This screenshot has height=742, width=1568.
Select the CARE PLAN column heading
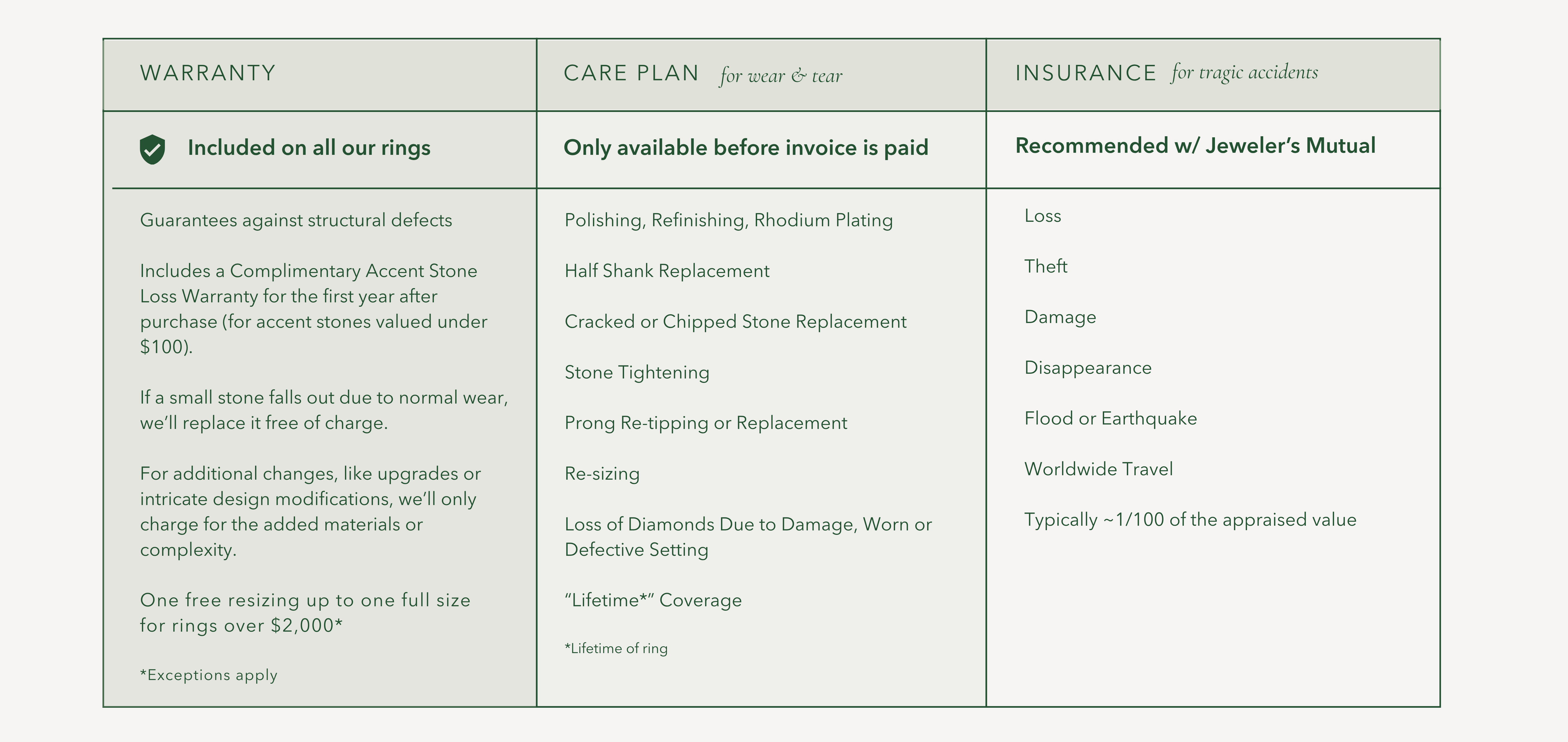point(631,73)
